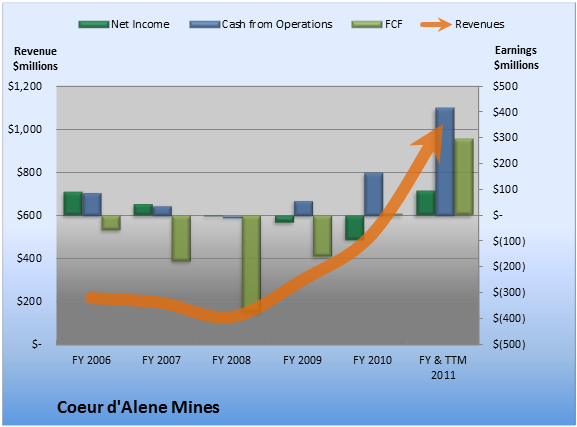The height and width of the screenshot is (427, 577).
Task: Click the "FY 2008" category label
Action: 231,360
